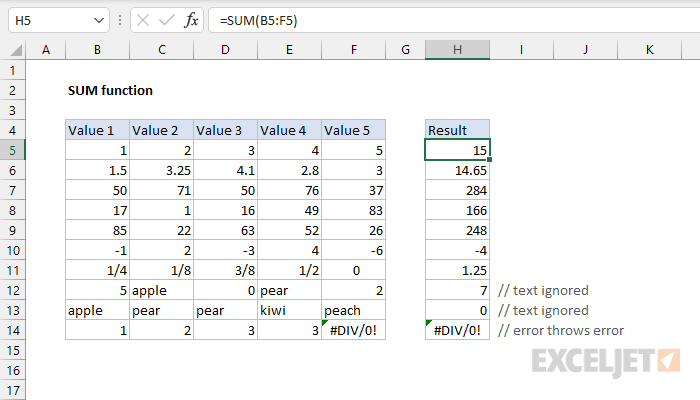700x400 pixels.
Task: Open the Insert Function fx icon
Action: pyautogui.click(x=191, y=21)
